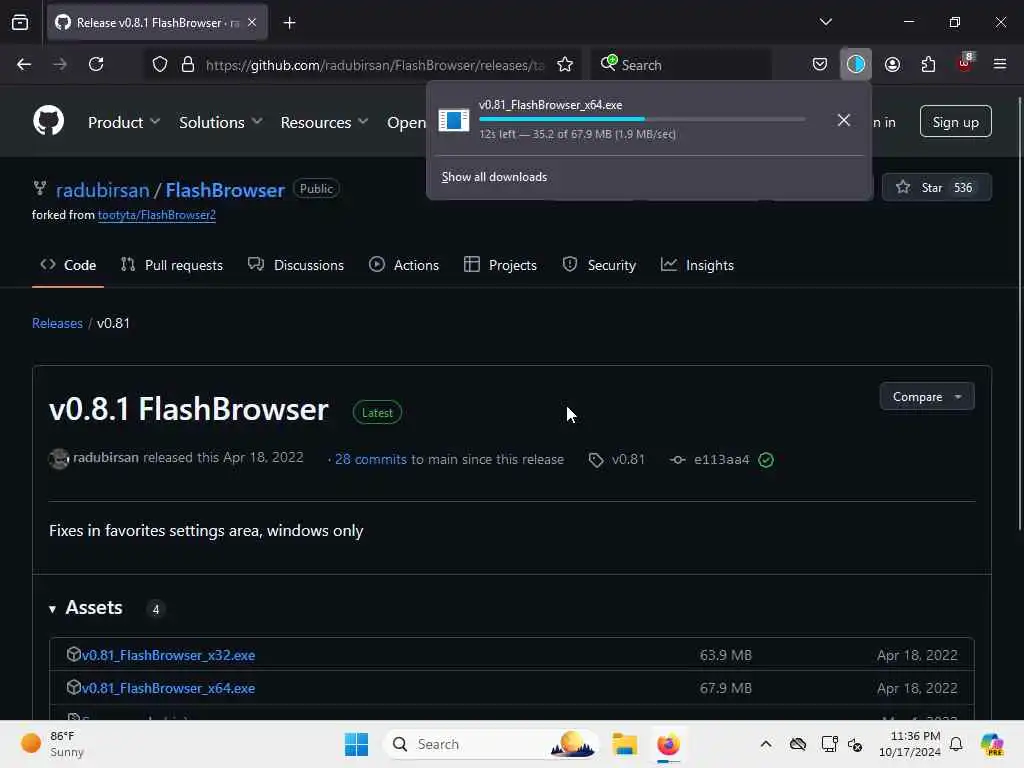Image resolution: width=1024 pixels, height=768 pixels.
Task: Click the browser Search box
Action: pyautogui.click(x=682, y=65)
